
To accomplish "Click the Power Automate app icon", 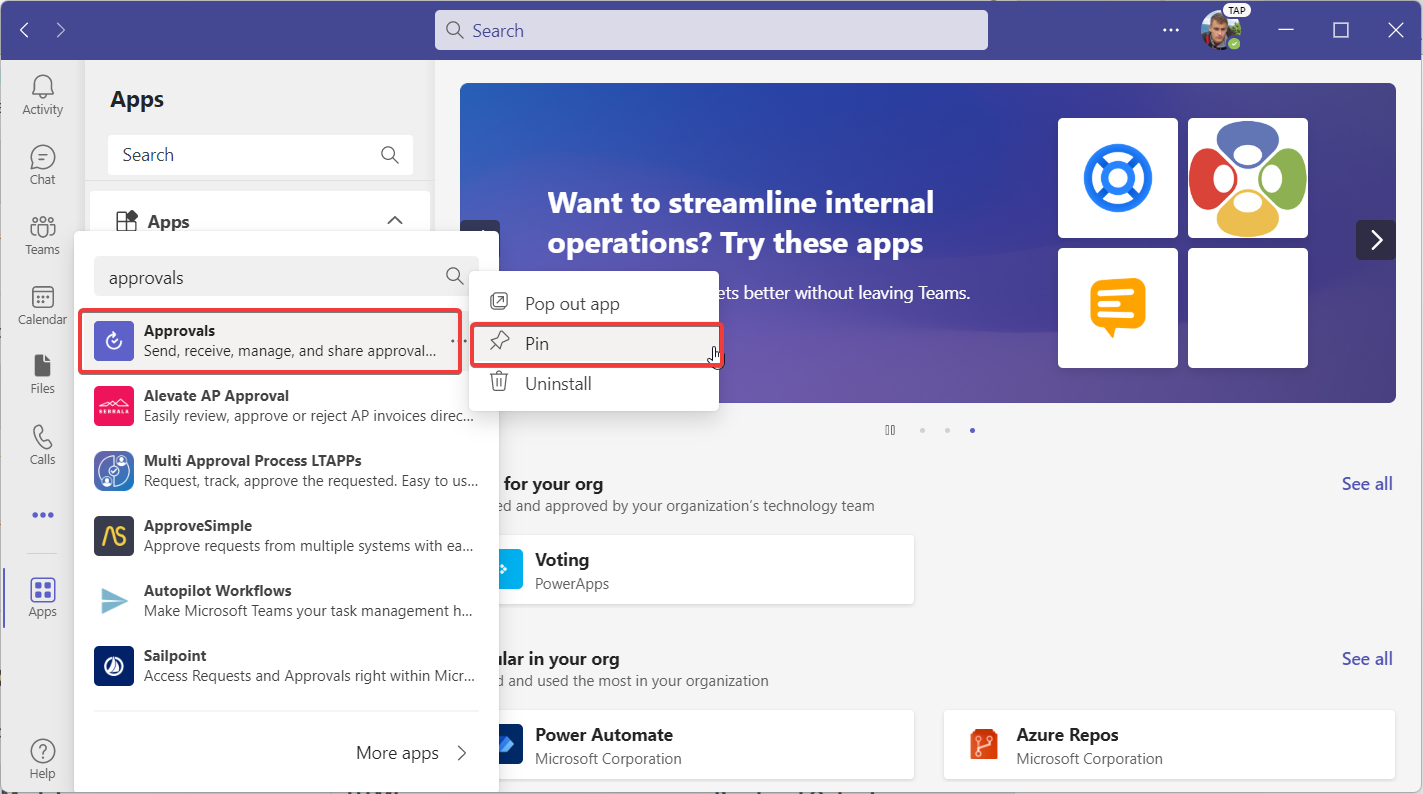I will (509, 744).
